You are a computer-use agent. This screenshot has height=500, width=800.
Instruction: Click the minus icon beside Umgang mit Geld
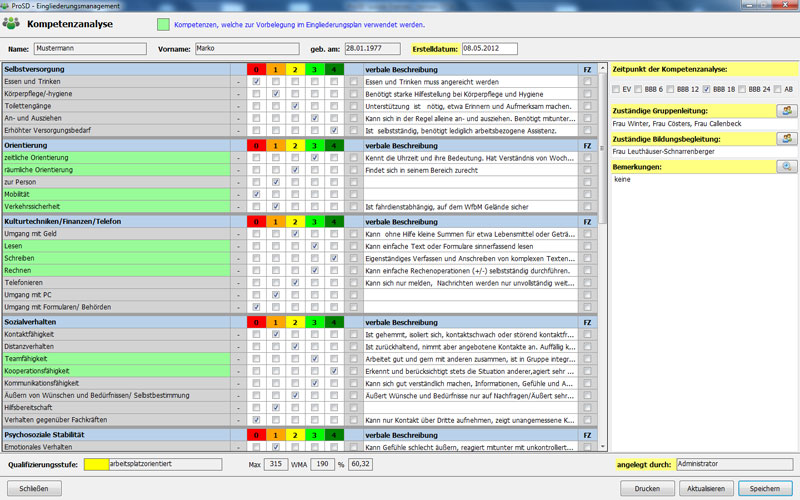(x=238, y=233)
